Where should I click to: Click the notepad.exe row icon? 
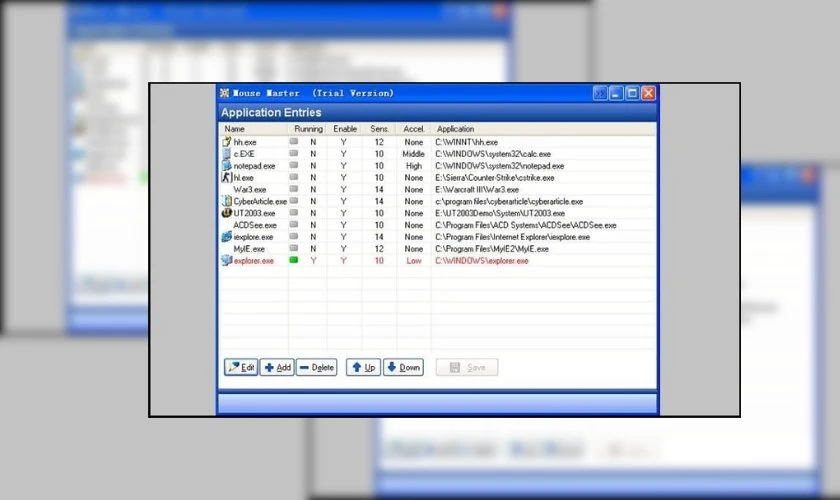coord(227,166)
